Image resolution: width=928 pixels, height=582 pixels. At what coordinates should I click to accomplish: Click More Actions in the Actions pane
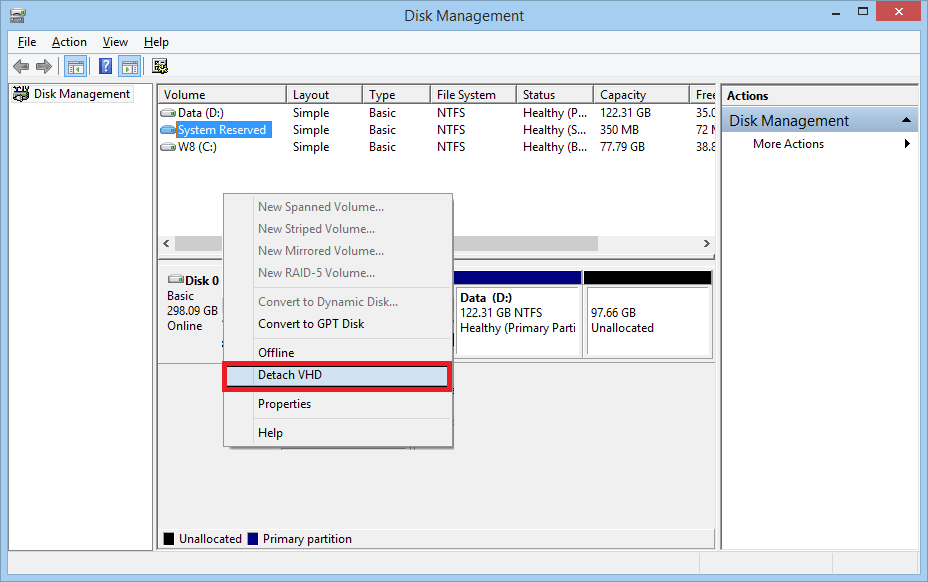(x=787, y=143)
